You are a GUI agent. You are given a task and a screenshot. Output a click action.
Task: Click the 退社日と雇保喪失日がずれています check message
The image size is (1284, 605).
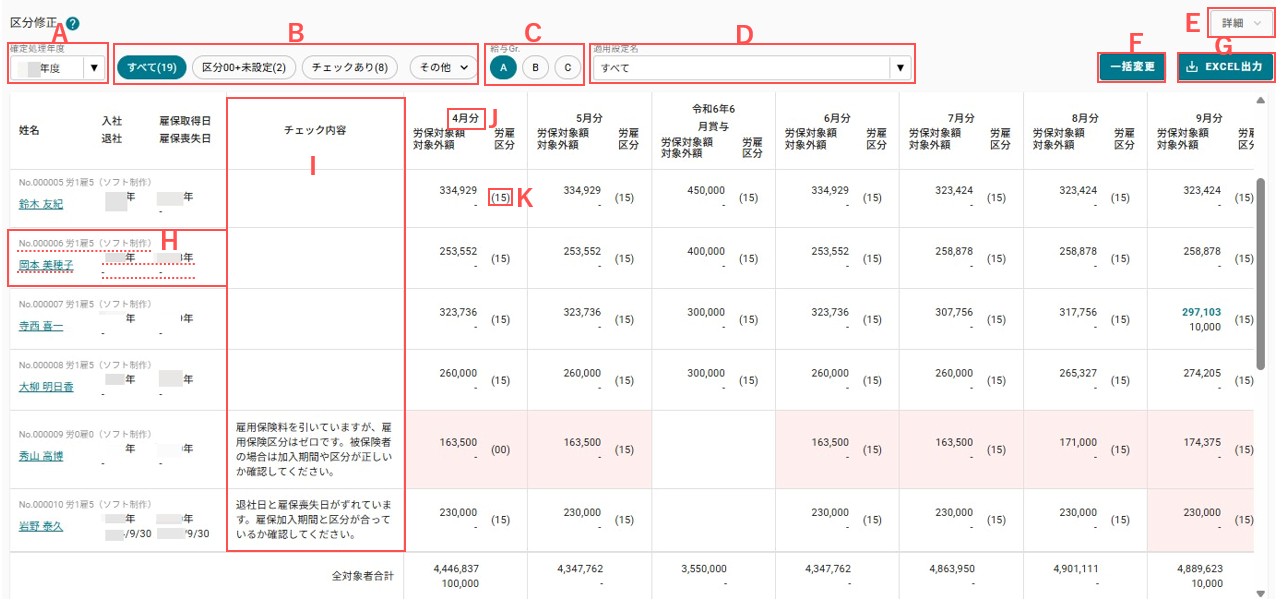[x=315, y=519]
